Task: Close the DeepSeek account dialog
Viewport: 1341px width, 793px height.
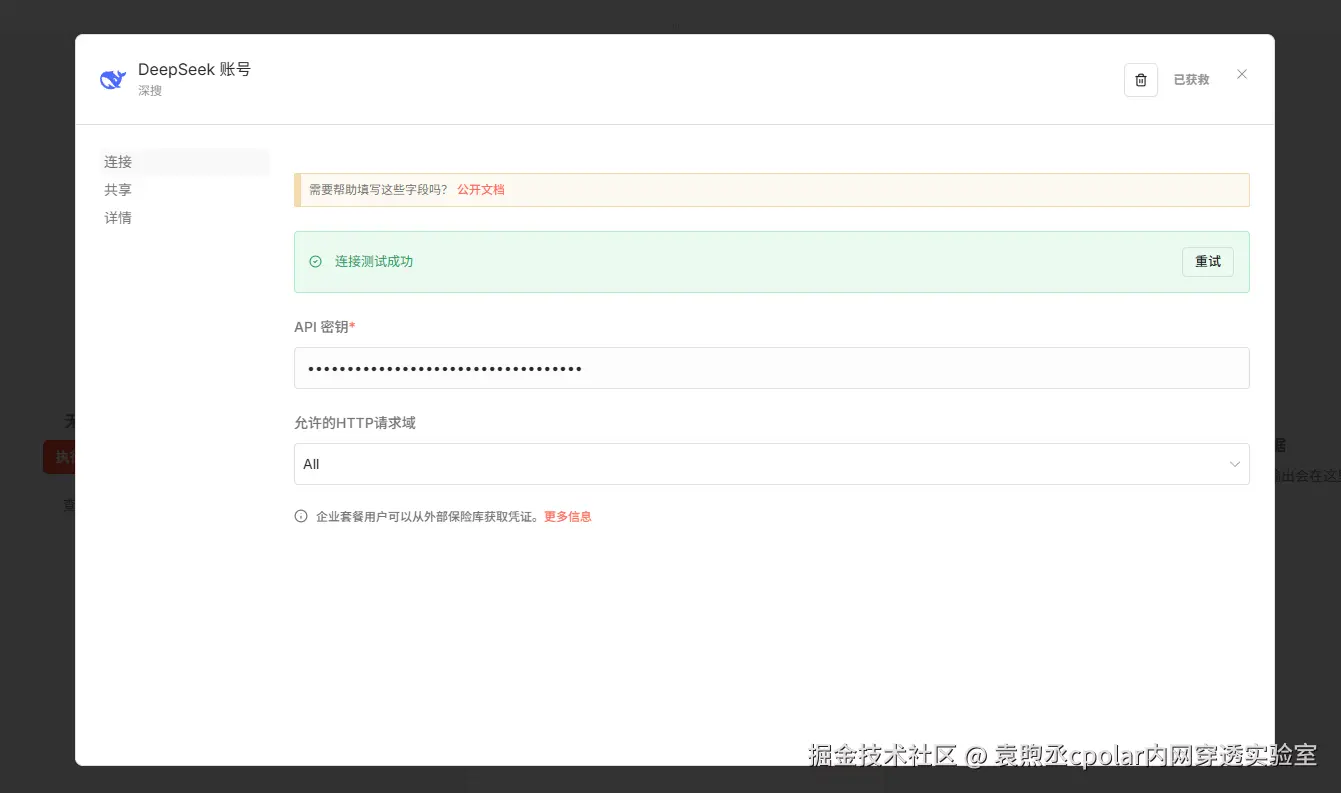Action: pos(1242,74)
